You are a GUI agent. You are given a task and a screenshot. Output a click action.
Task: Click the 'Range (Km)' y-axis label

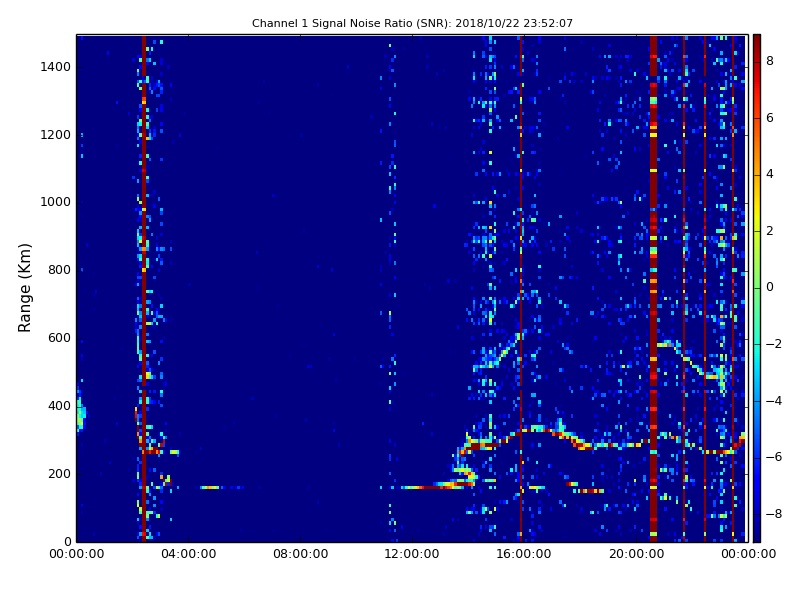tap(24, 288)
